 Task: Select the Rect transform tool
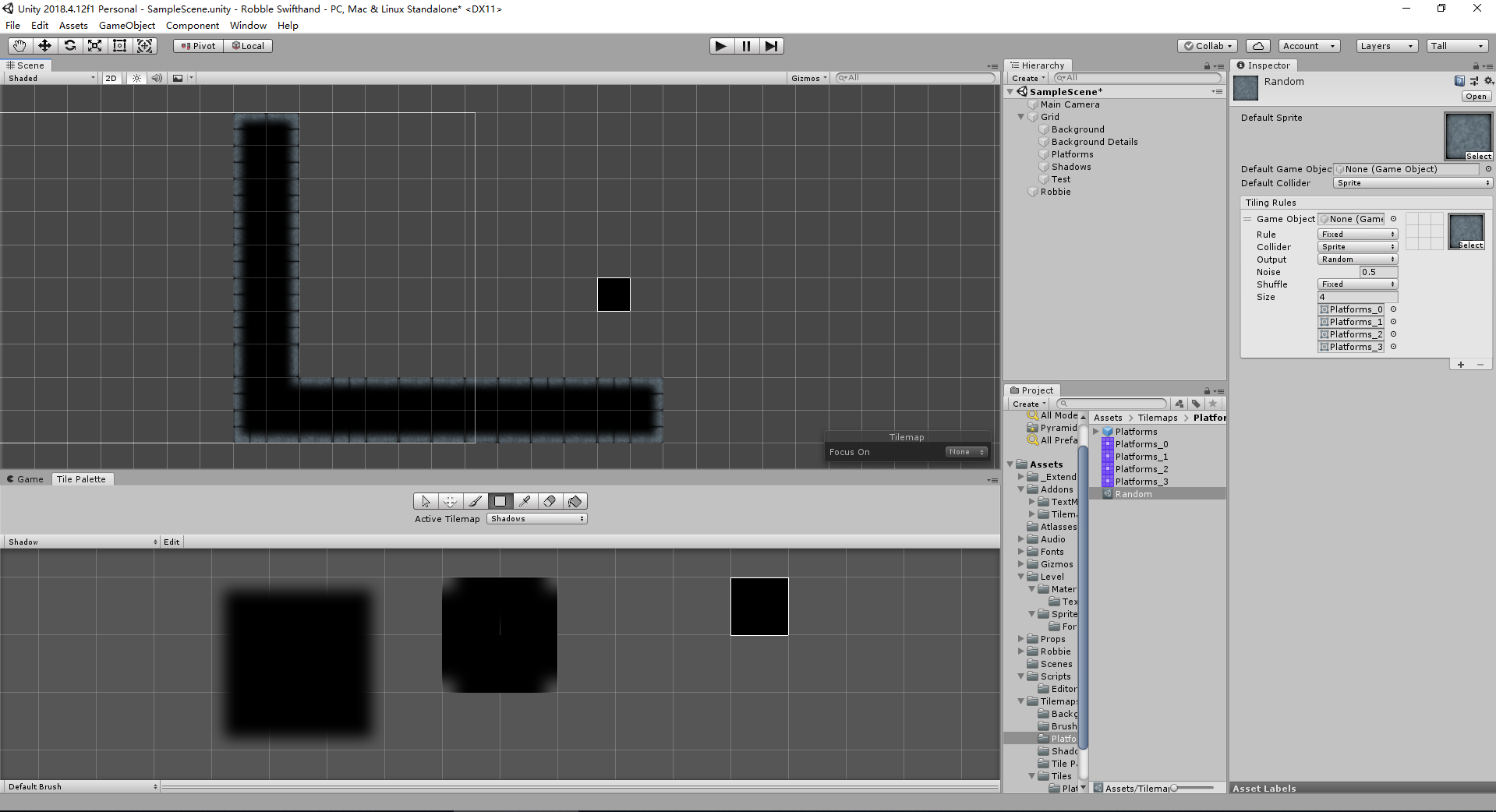pyautogui.click(x=119, y=46)
